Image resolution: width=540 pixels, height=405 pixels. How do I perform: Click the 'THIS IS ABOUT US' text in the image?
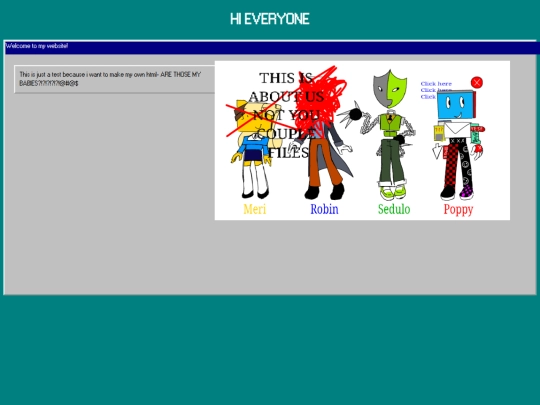[x=286, y=87]
